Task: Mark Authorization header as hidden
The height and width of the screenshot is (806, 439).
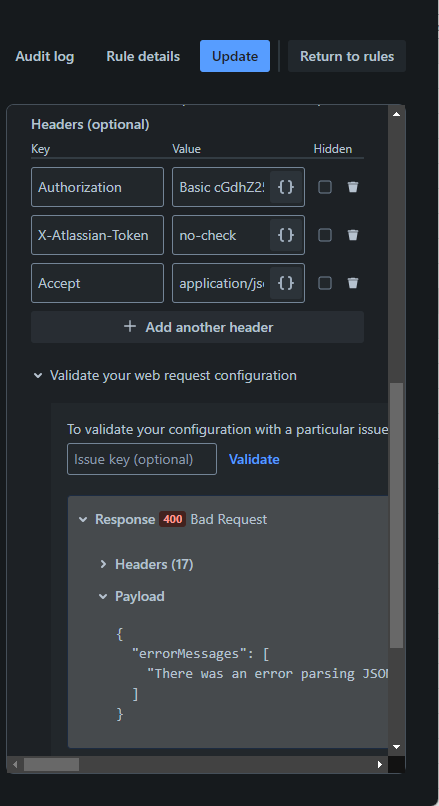Action: click(x=325, y=187)
